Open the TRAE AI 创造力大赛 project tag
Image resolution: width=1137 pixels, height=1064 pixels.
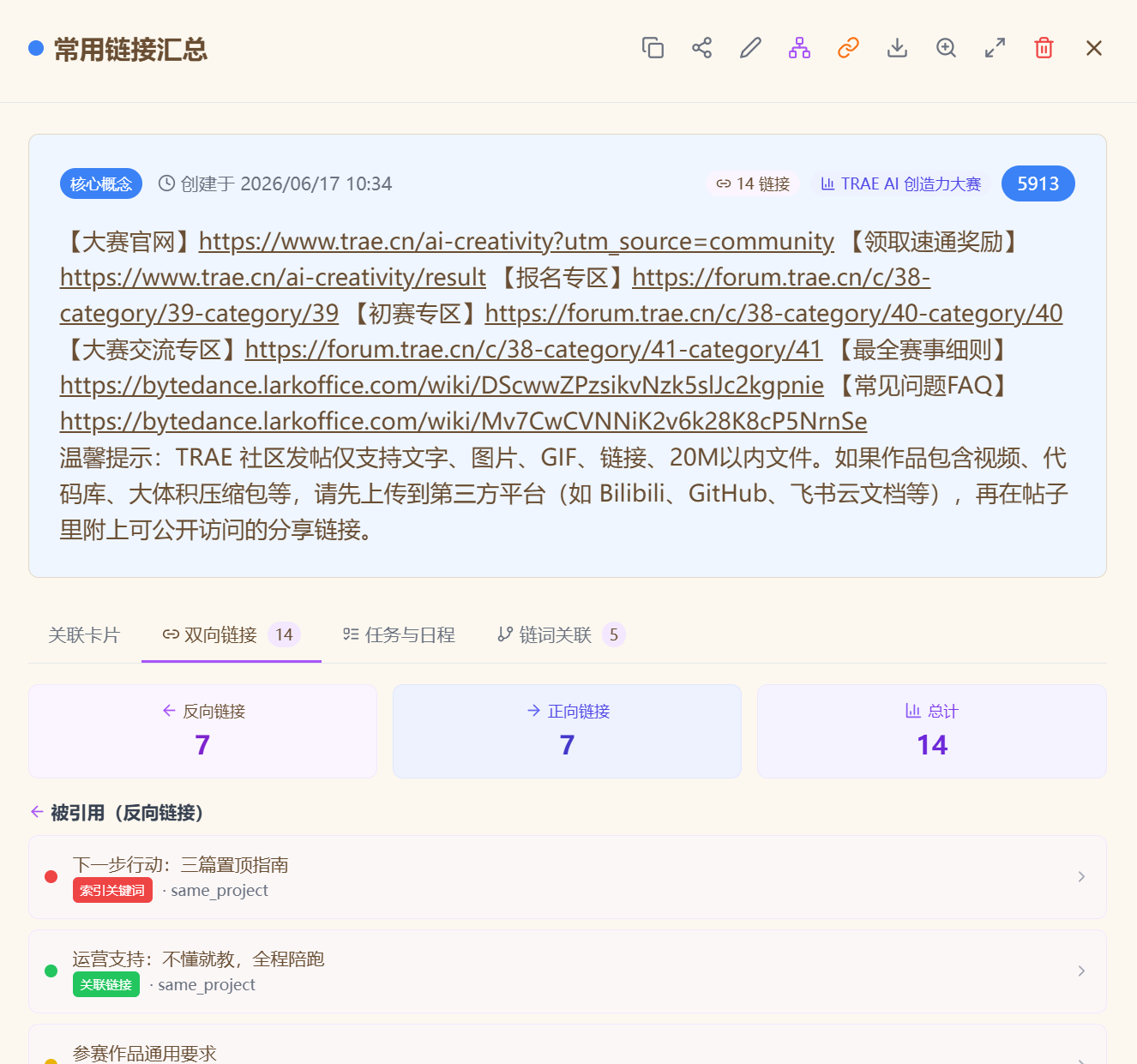[900, 183]
